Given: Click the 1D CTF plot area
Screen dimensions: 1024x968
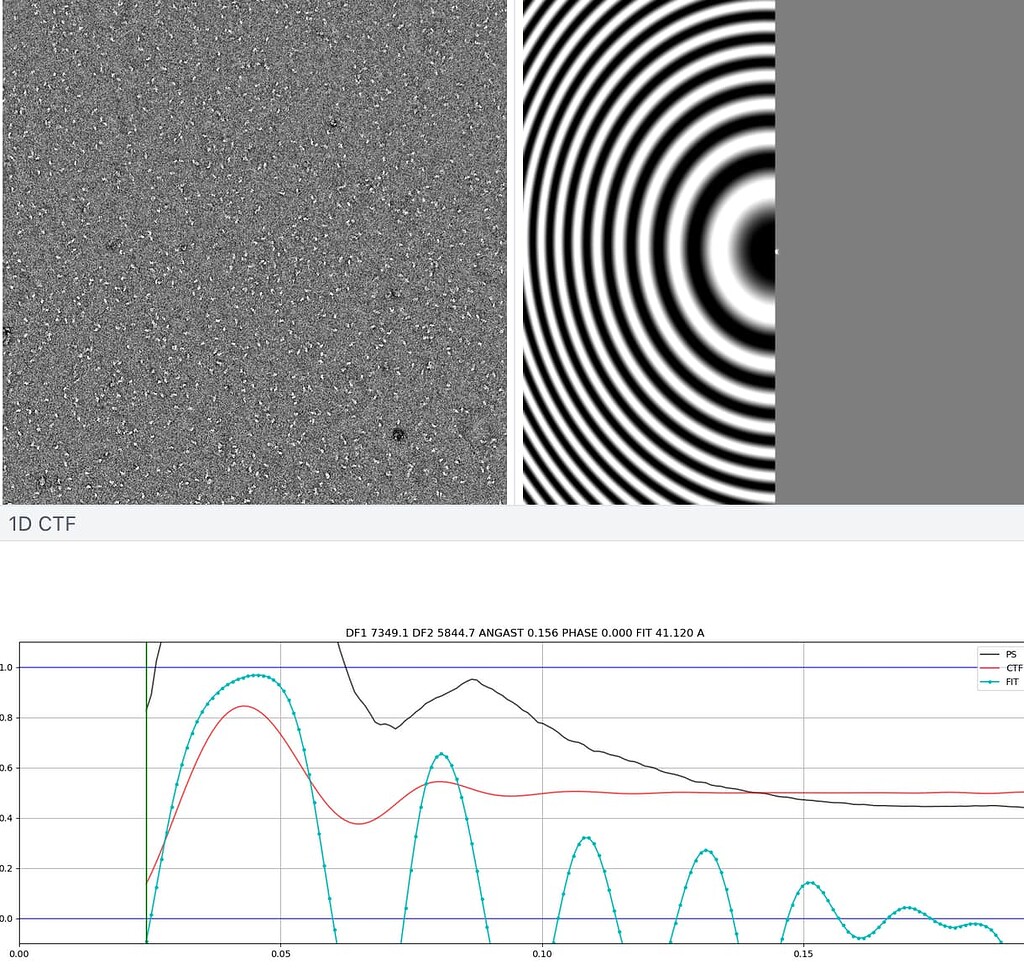Looking at the screenshot, I should click(522, 792).
